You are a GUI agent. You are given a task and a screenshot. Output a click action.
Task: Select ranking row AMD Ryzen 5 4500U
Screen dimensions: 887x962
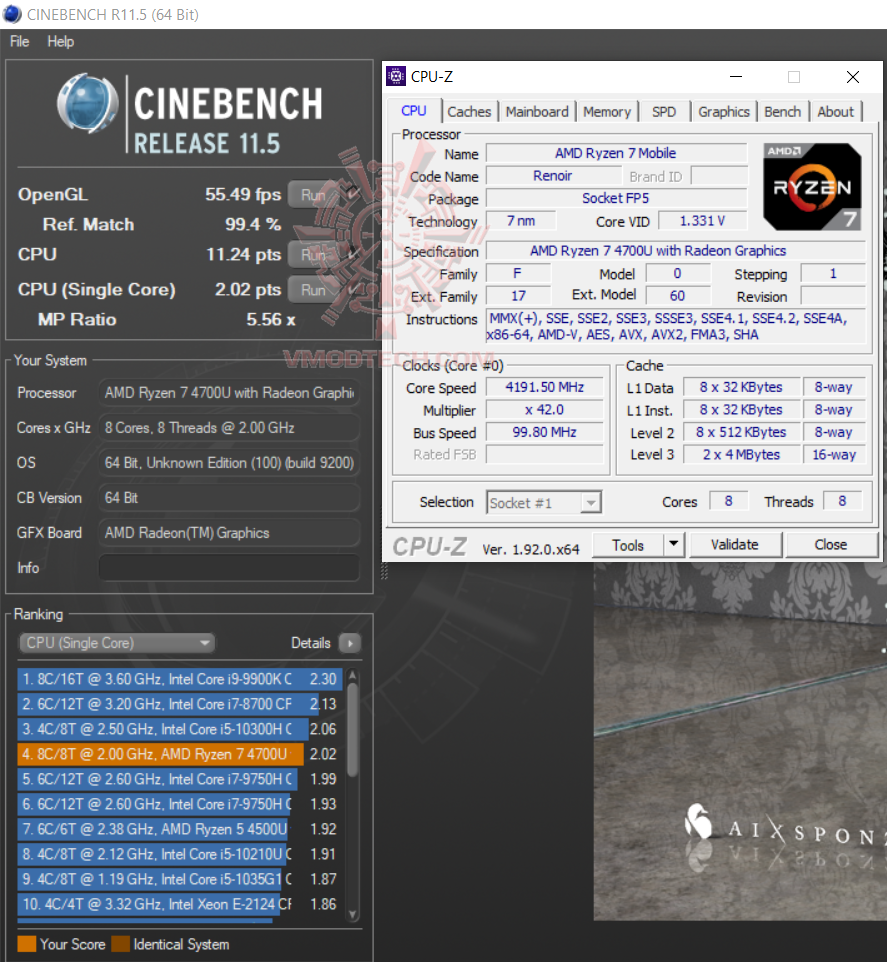pos(179,829)
